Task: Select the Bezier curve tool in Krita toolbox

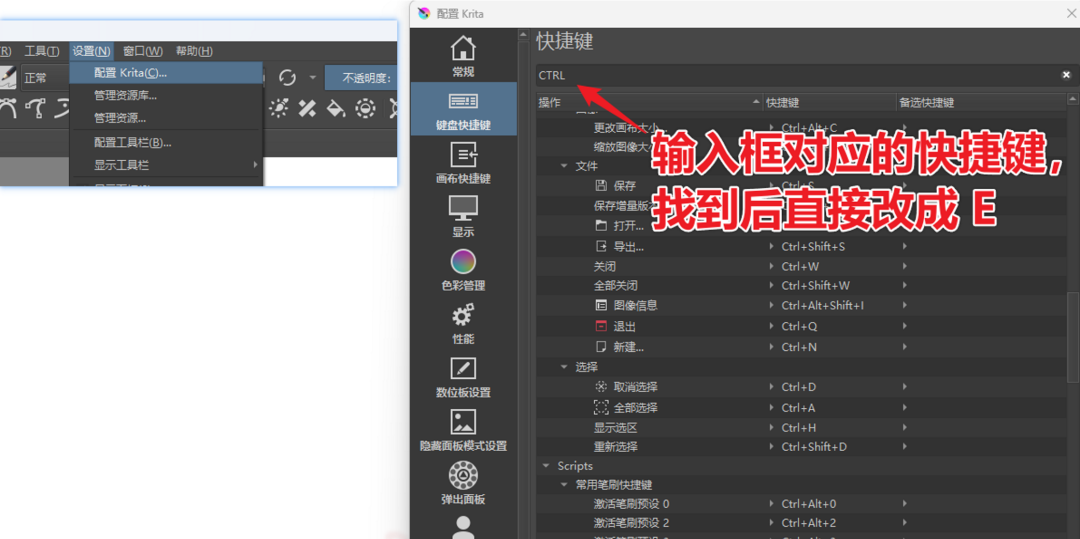Action: point(7,108)
